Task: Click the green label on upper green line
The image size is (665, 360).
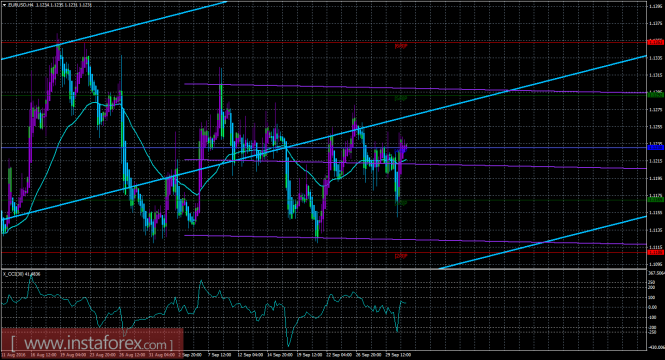Action: click(x=401, y=98)
